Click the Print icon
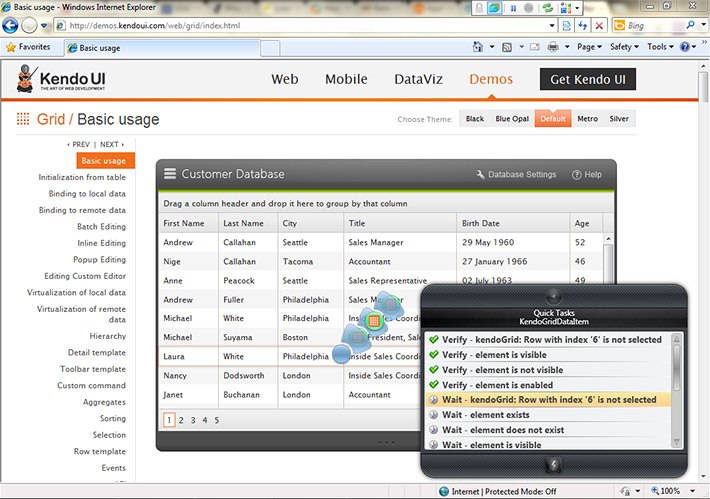The width and height of the screenshot is (710, 499). point(553,47)
